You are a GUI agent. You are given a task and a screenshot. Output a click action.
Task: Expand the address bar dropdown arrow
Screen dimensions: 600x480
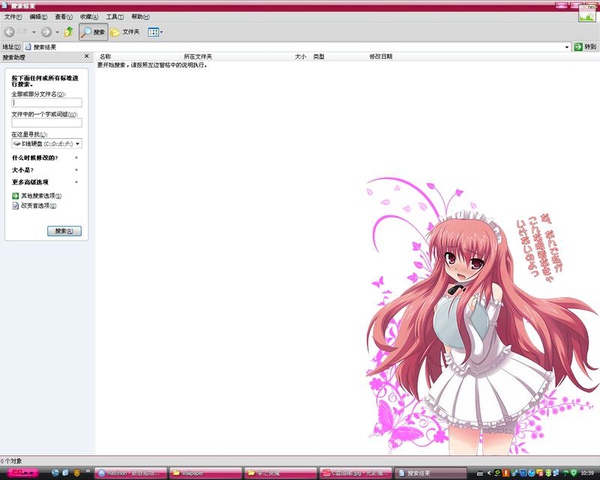coord(567,47)
